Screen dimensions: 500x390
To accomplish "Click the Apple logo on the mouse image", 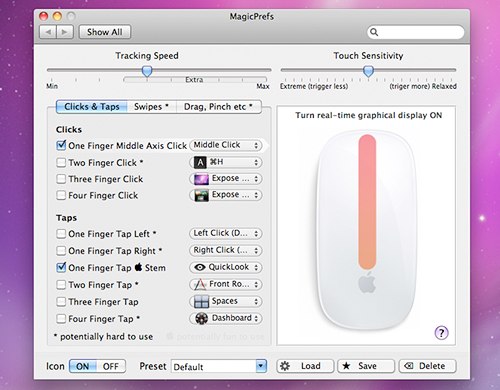I will [367, 282].
